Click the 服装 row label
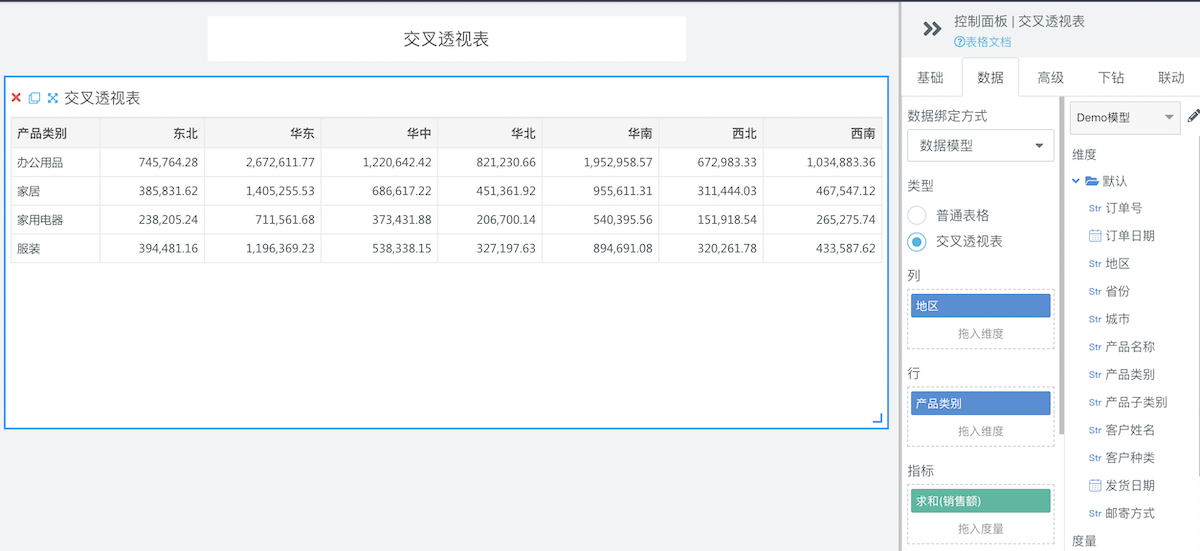Viewport: 1200px width, 551px height. [x=28, y=248]
